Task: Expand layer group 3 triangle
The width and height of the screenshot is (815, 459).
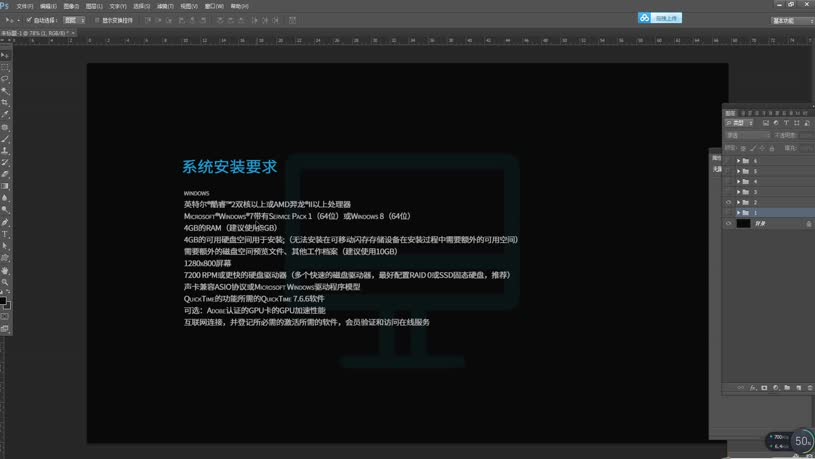Action: coord(739,192)
